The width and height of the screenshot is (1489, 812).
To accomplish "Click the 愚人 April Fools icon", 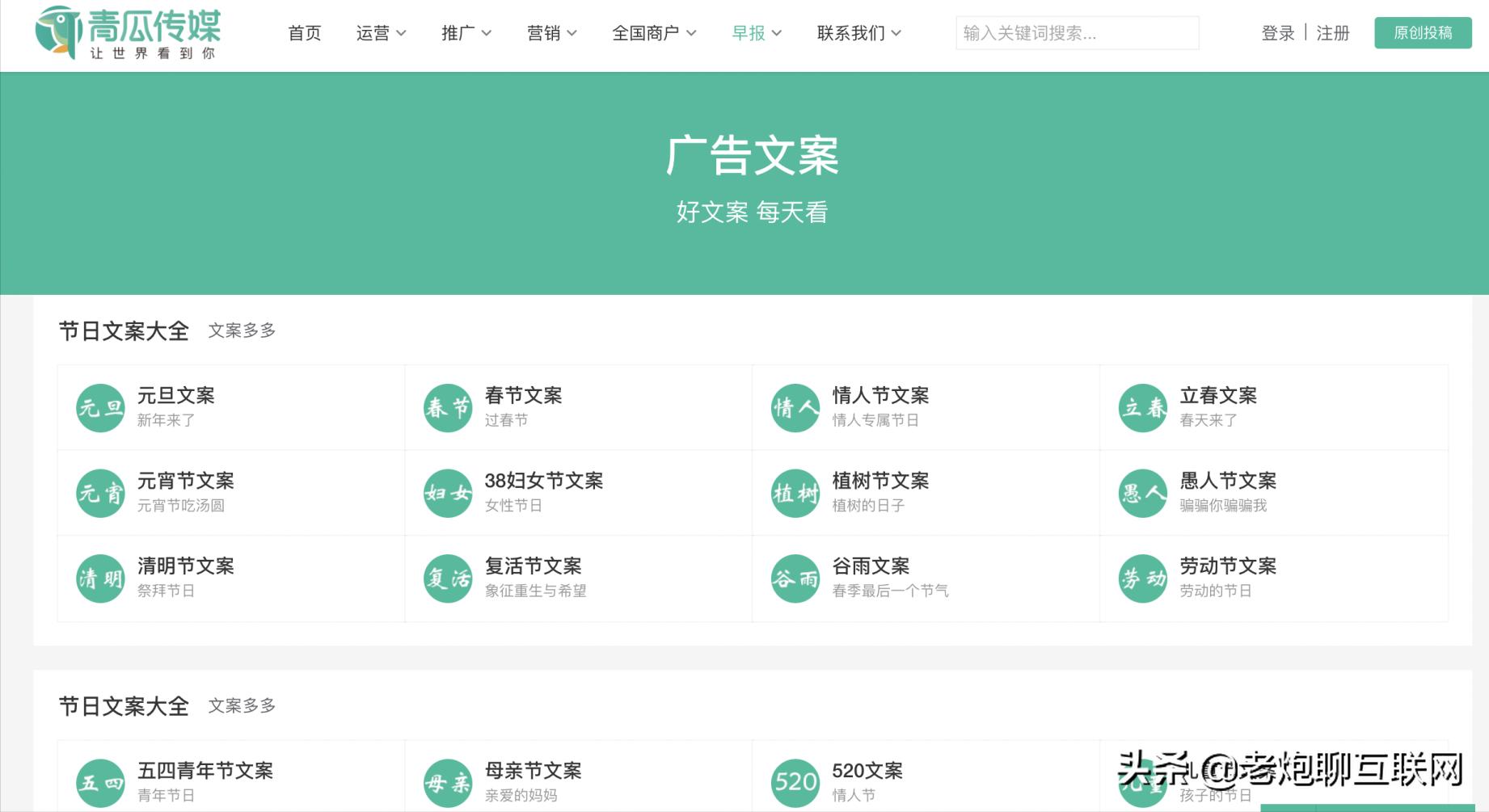I will pos(1142,493).
